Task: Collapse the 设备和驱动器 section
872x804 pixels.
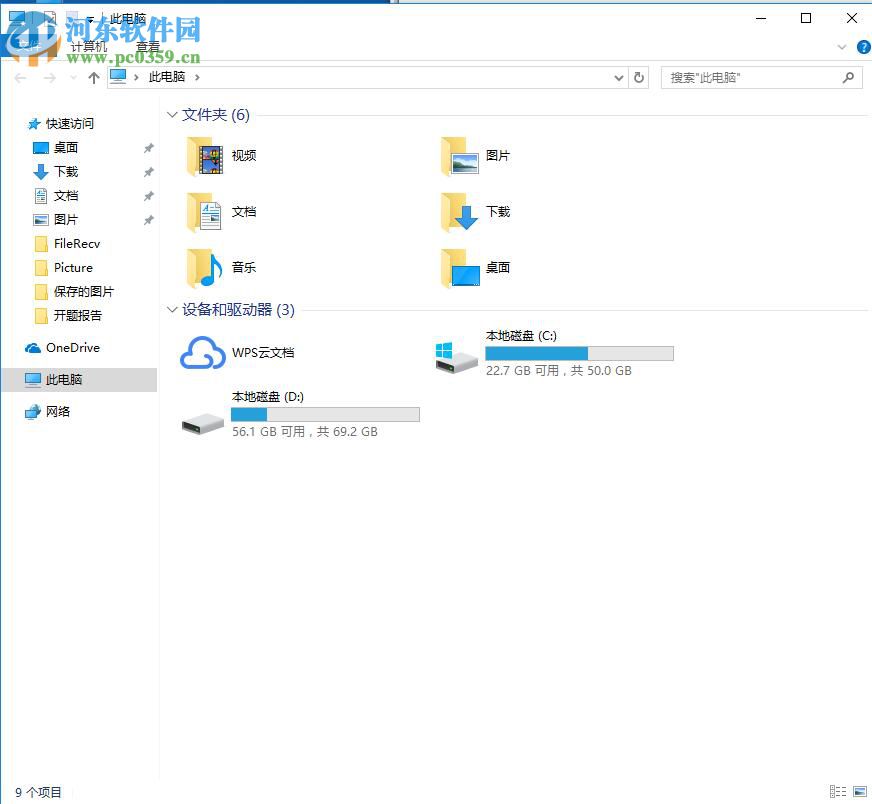Action: (x=172, y=310)
